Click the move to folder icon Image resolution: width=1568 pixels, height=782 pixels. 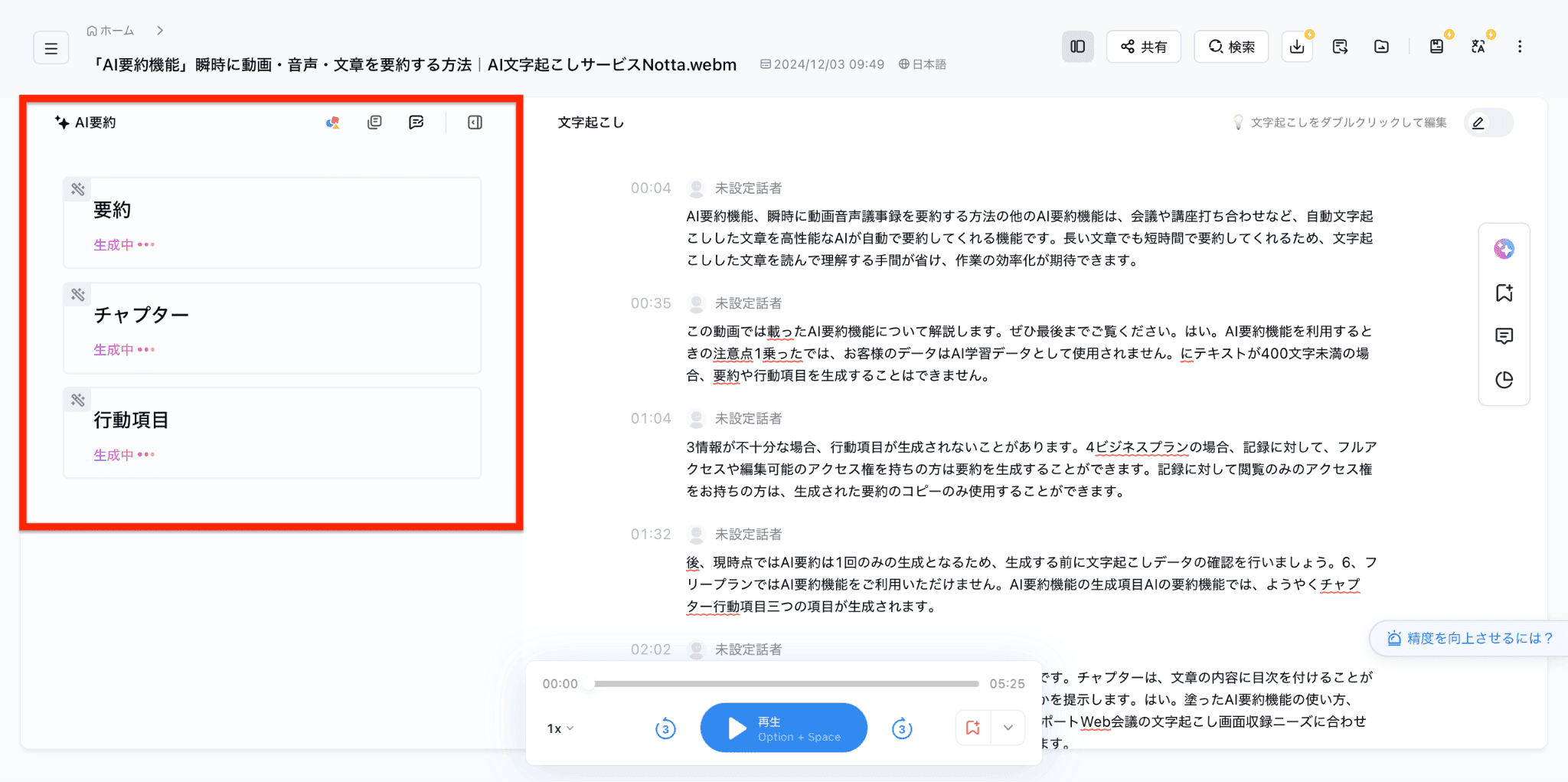click(1381, 47)
